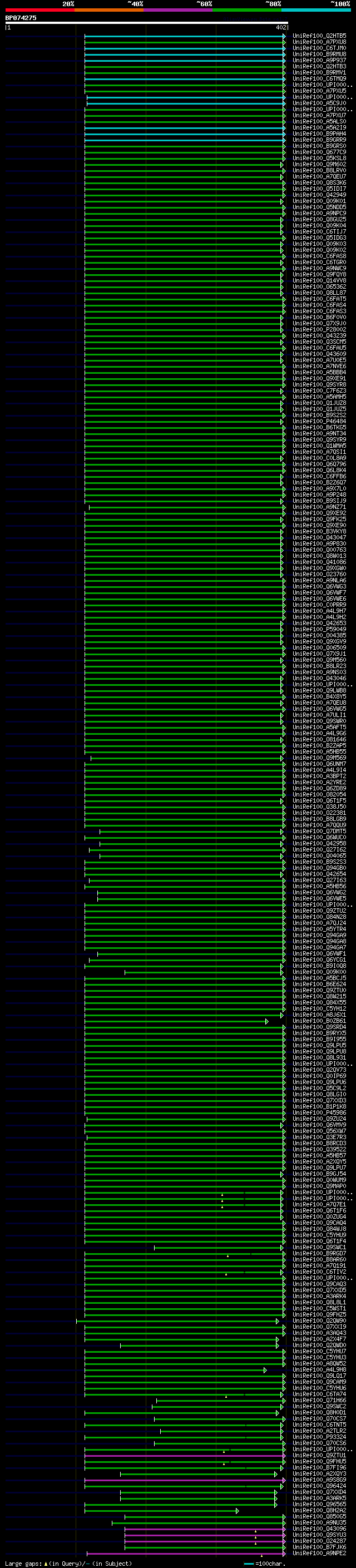This screenshot has height=1568, width=356.
Task: Select label UniRef100_Q9SWC2
Action: [x=319, y=1406]
